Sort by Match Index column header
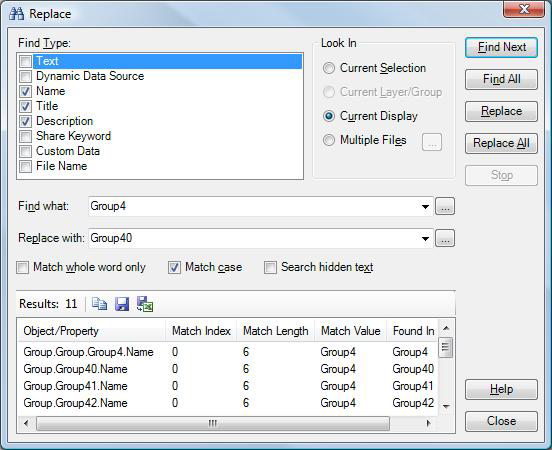This screenshot has width=552, height=450. (201, 331)
